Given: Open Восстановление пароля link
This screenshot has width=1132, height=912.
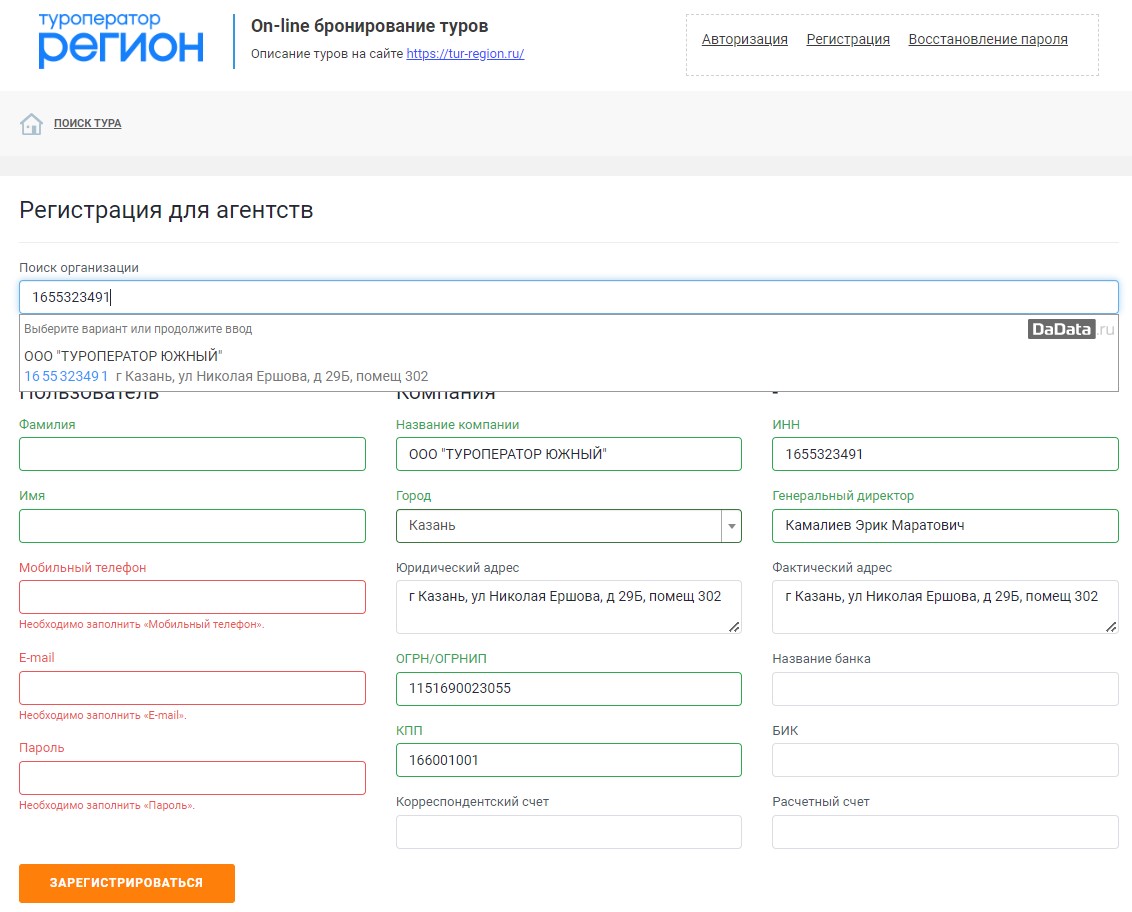Looking at the screenshot, I should pyautogui.click(x=987, y=40).
